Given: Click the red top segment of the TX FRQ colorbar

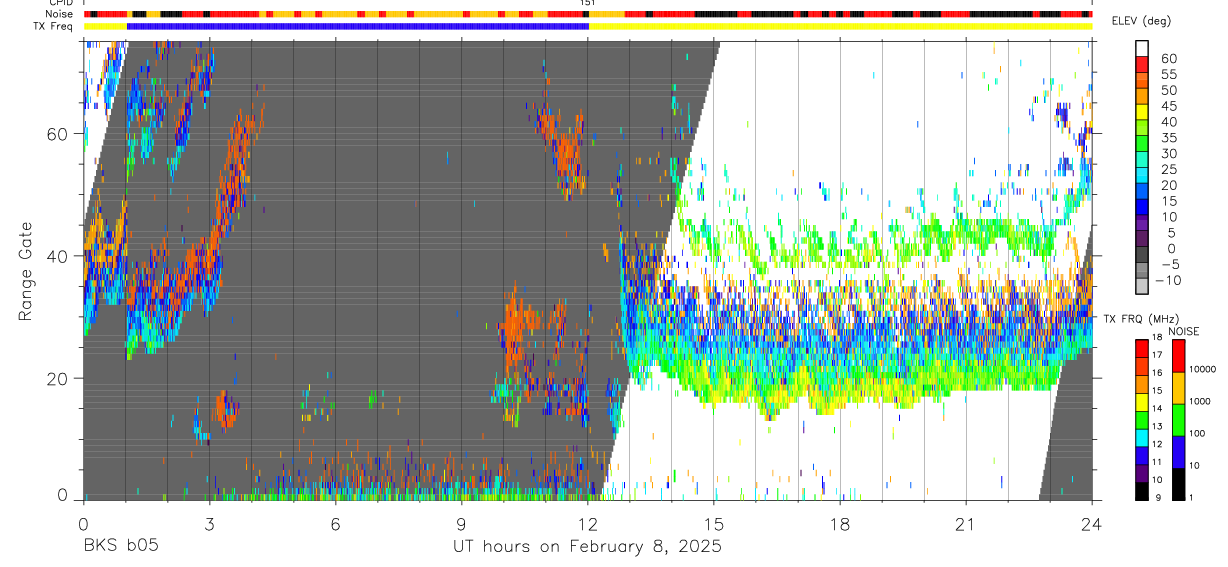Looking at the screenshot, I should point(1142,349).
